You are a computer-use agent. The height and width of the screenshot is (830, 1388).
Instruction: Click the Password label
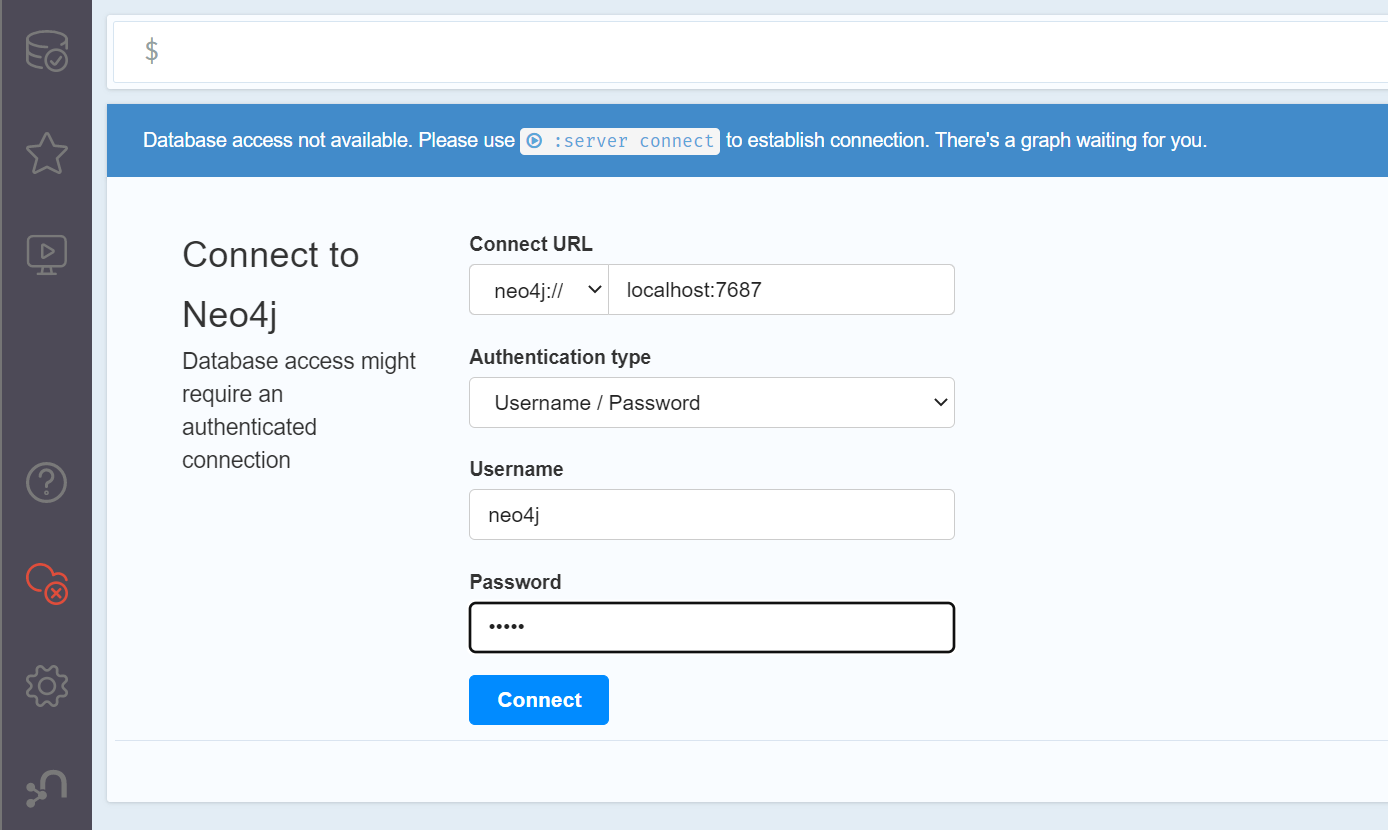(515, 582)
